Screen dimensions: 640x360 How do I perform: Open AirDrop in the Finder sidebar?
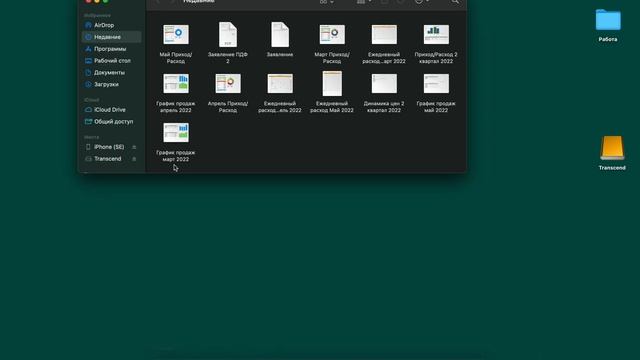coord(104,25)
